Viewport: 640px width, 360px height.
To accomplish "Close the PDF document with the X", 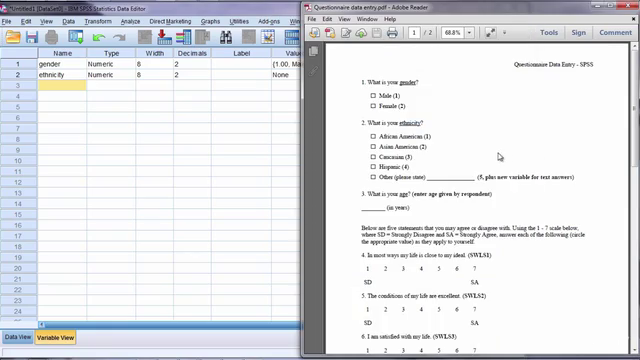I will click(x=633, y=19).
